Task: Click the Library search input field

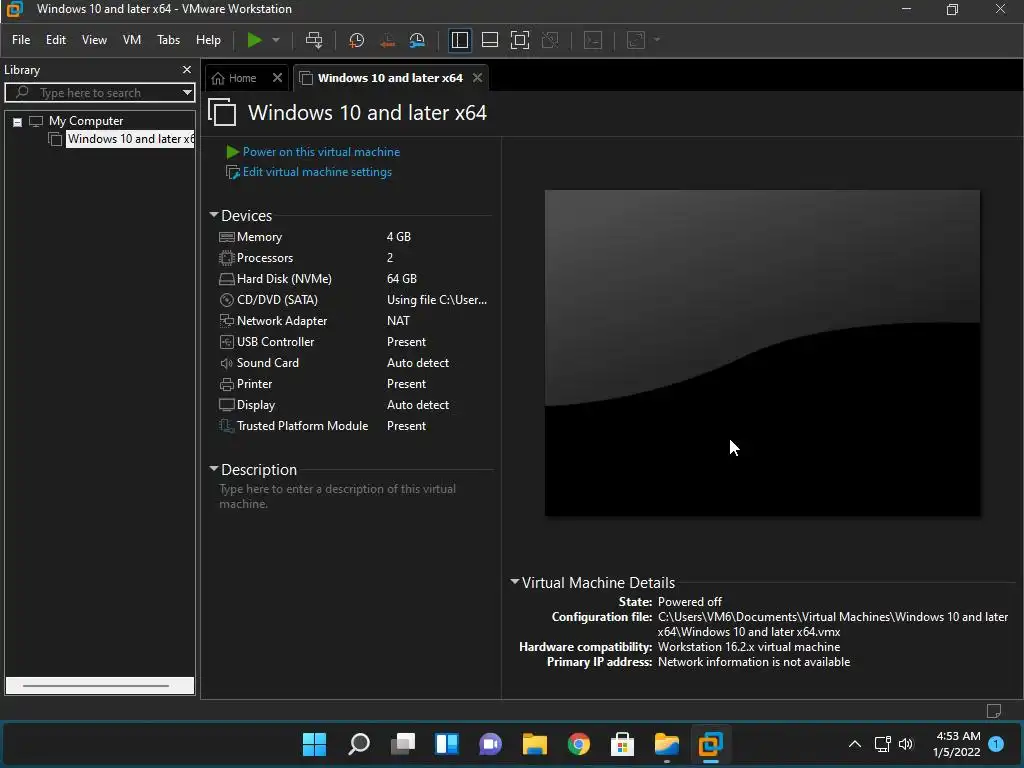Action: (98, 93)
